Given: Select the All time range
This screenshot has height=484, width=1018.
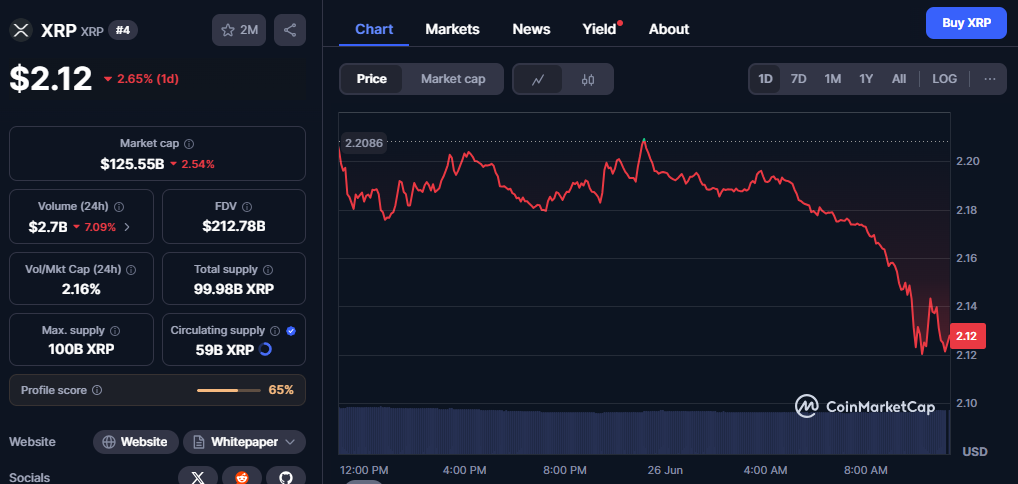Looking at the screenshot, I should click(x=899, y=79).
